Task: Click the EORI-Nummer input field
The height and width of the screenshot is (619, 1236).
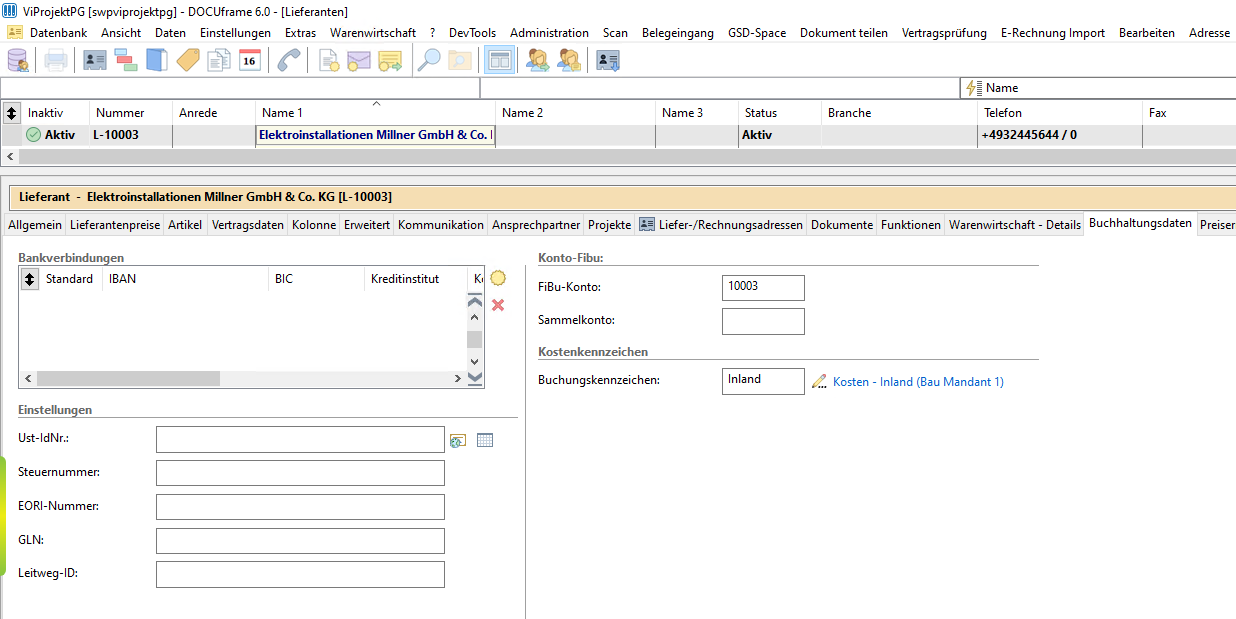Action: (300, 507)
